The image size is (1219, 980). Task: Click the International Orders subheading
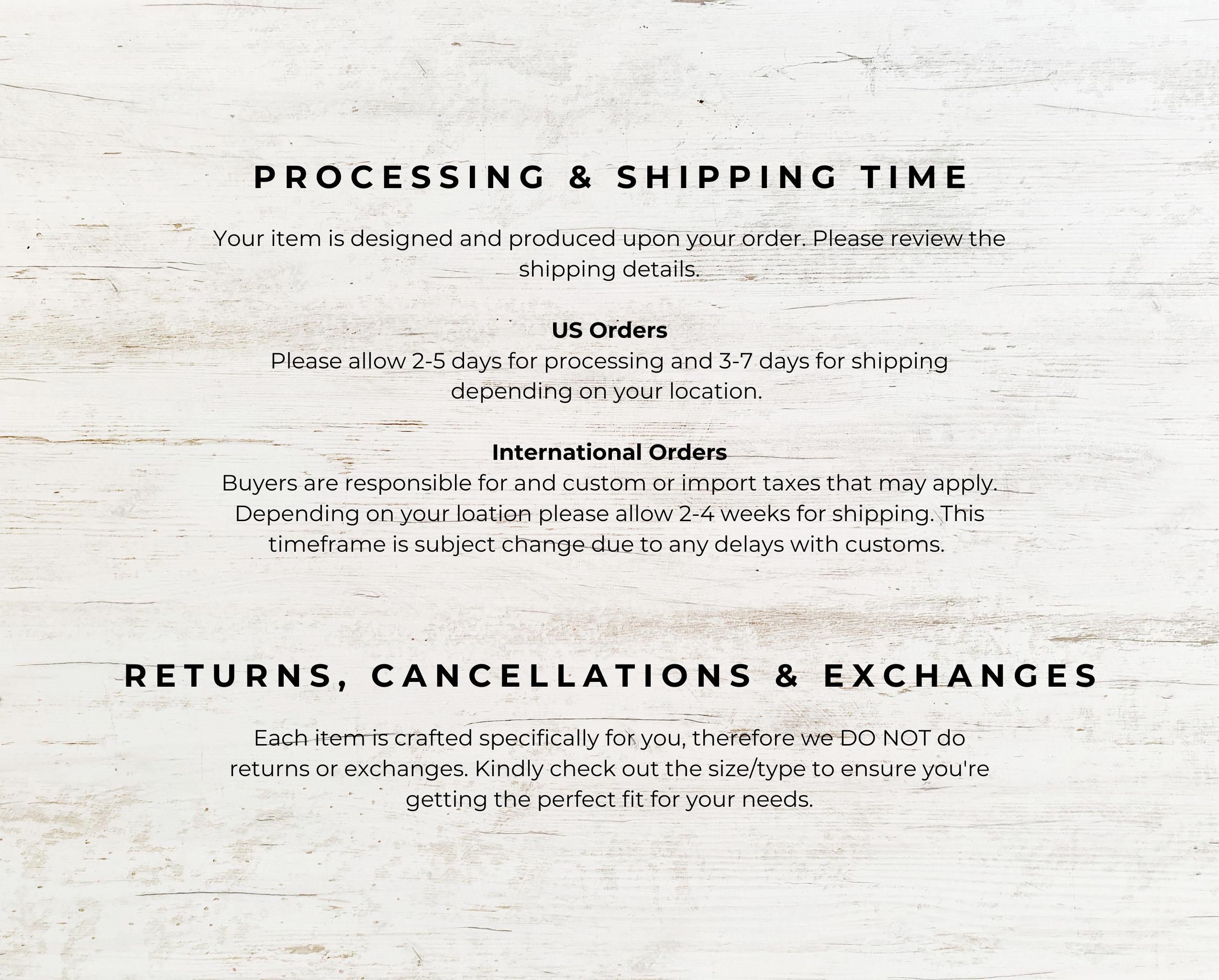609,452
